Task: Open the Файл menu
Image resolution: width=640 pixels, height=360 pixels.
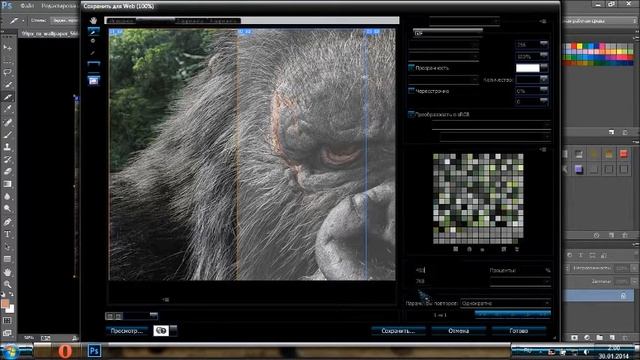Action: coord(27,6)
